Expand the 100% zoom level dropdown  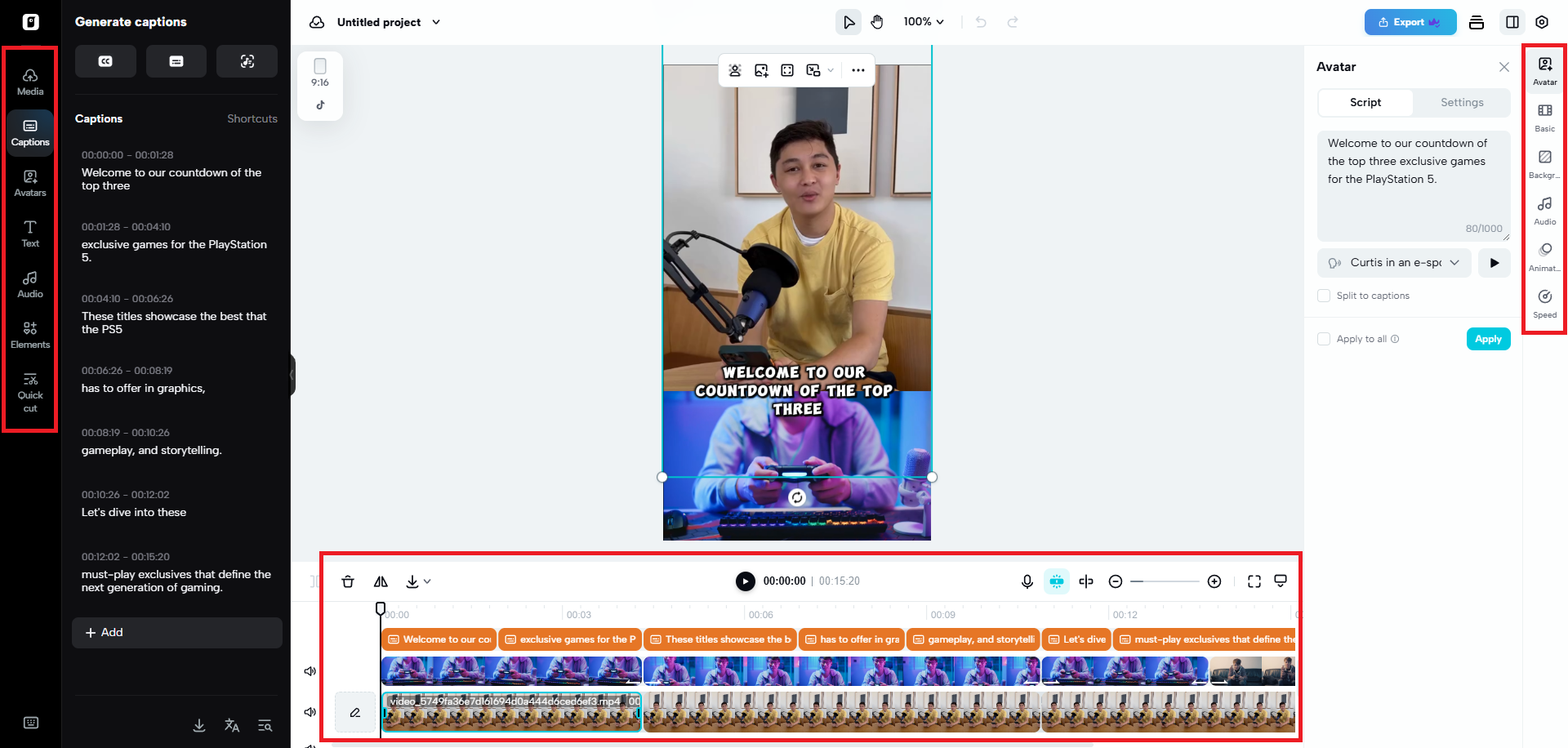[924, 21]
